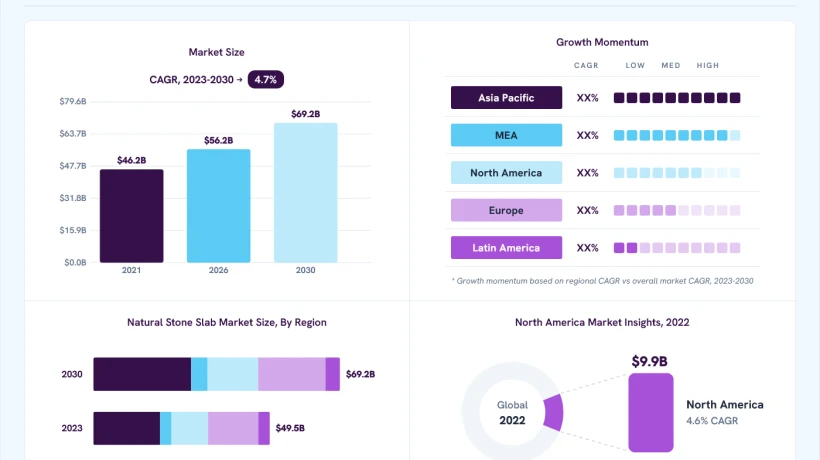820x460 pixels.
Task: Click the $46.2B value label
Action: [x=132, y=160]
